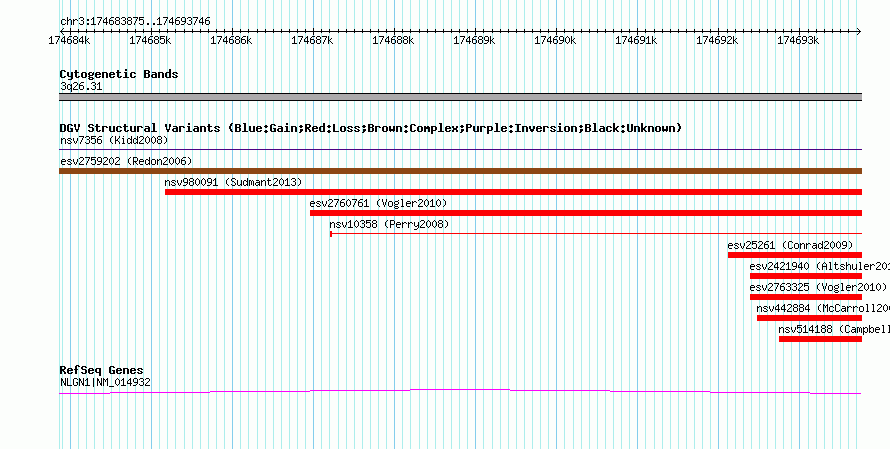
Task: Click the chr3:174683875..174693746 region label
Action: coord(135,22)
